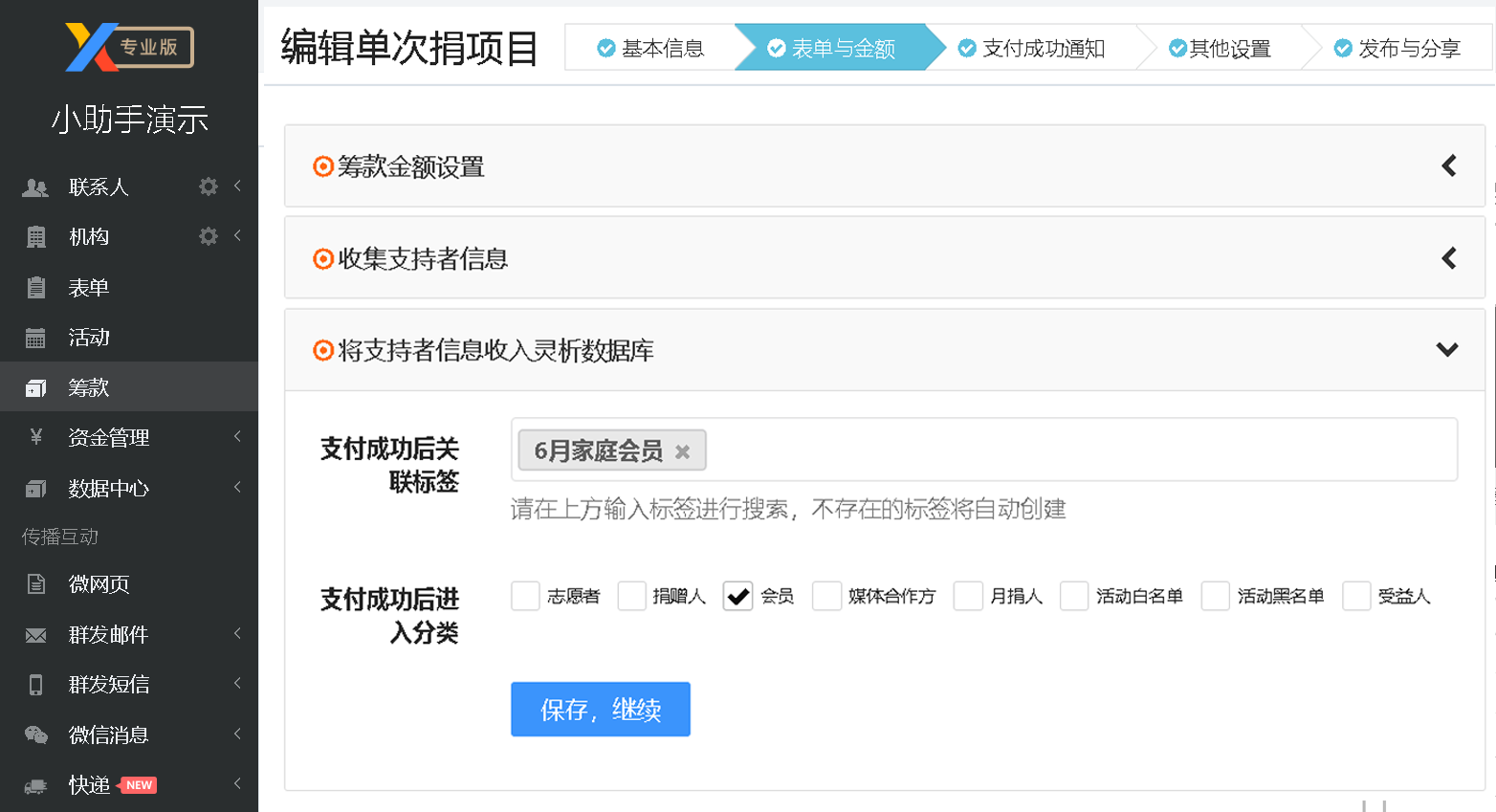Click the 快递 truck icon
The width and height of the screenshot is (1496, 812).
tap(35, 786)
